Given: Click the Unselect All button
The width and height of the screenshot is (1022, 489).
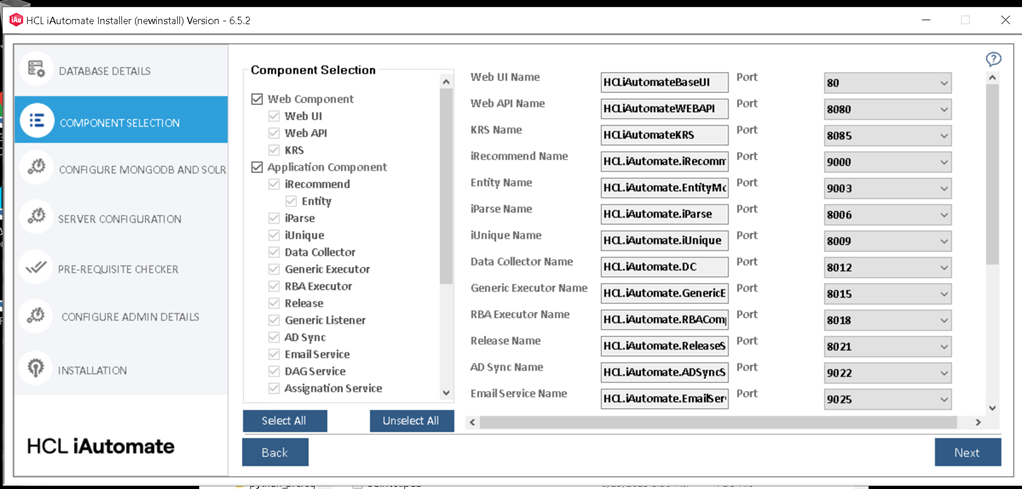Looking at the screenshot, I should (x=411, y=421).
